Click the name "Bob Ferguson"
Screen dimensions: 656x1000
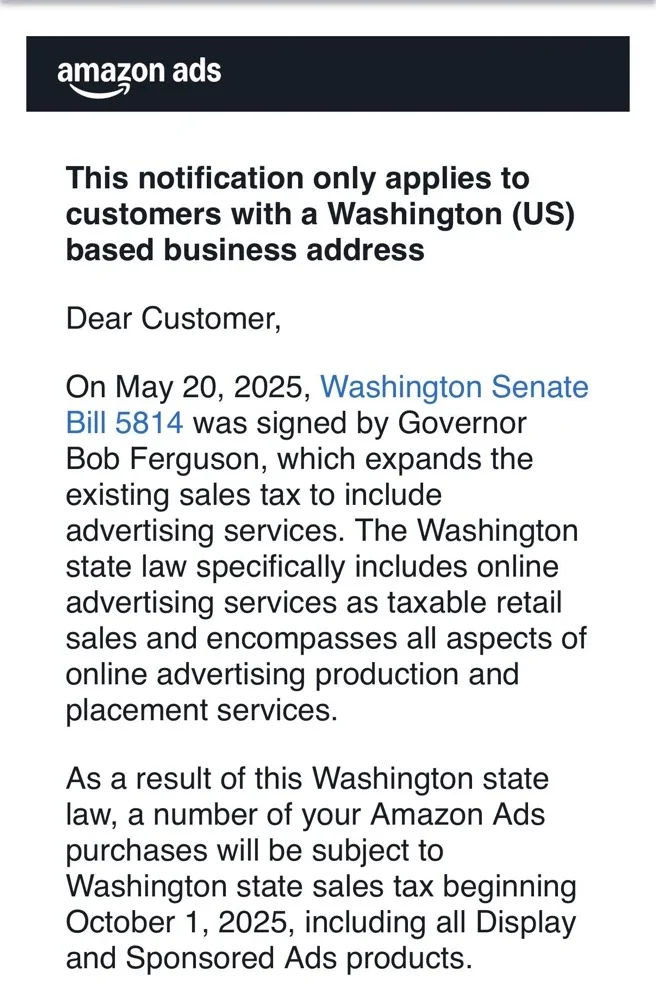click(159, 459)
